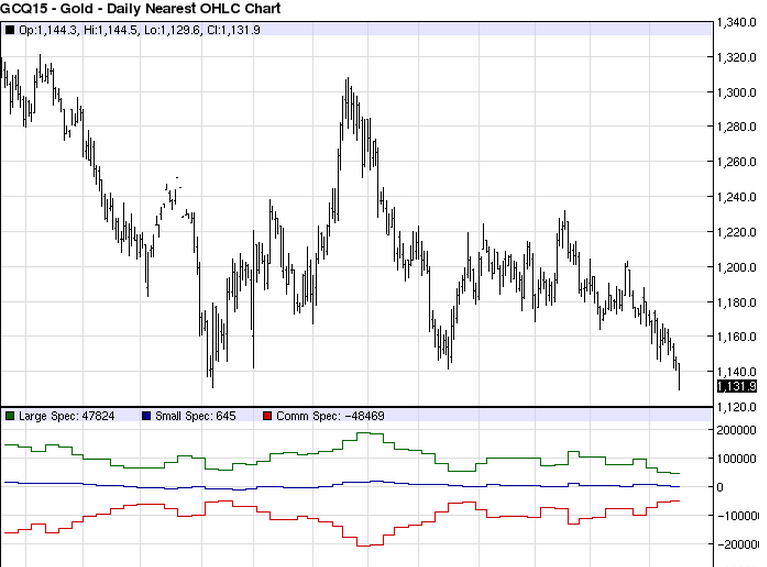Screen dimensions: 767x567
Task: Click the 'Cl:1,131.9' close value
Action: [x=233, y=30]
